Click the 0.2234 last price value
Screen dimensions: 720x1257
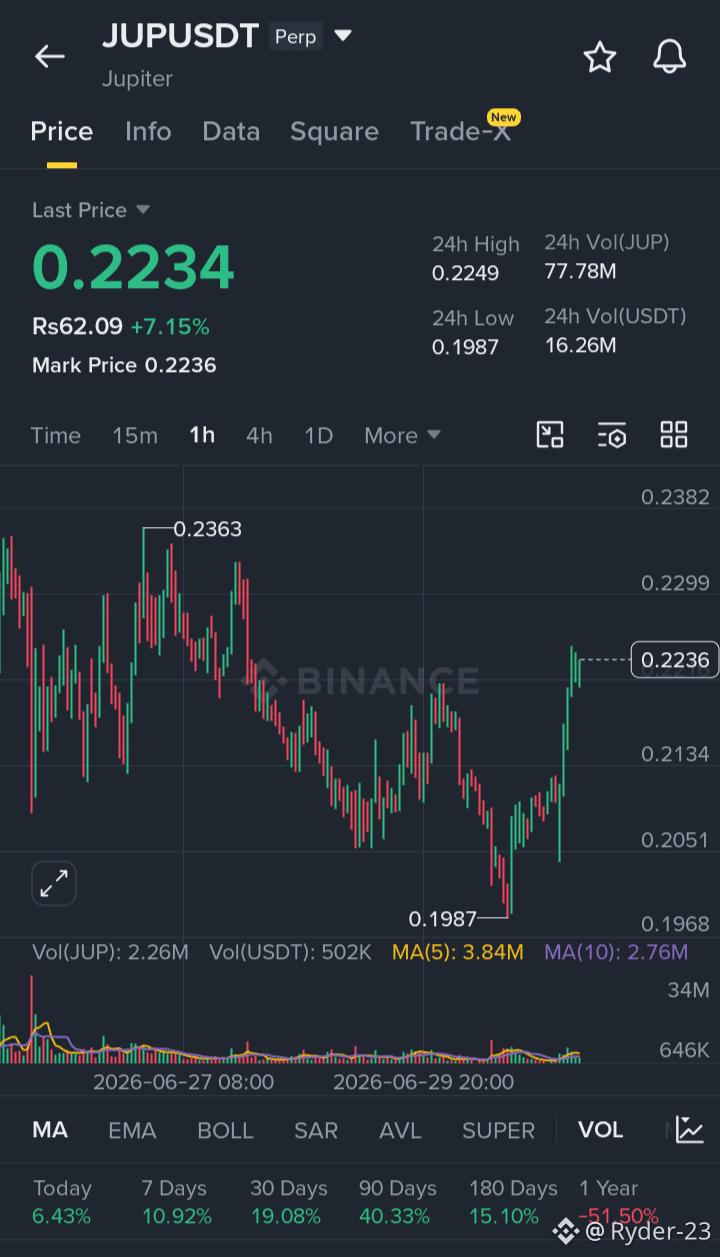pyautogui.click(x=133, y=267)
